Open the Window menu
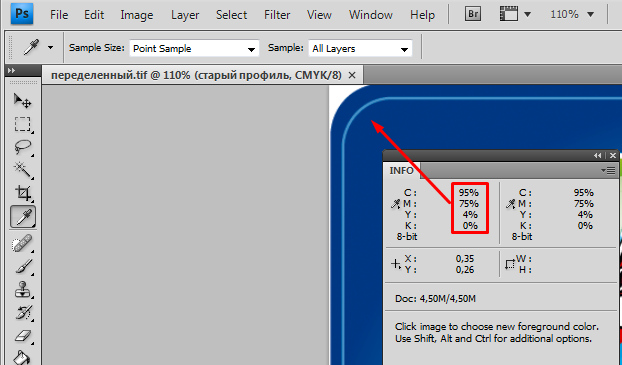 coord(371,15)
